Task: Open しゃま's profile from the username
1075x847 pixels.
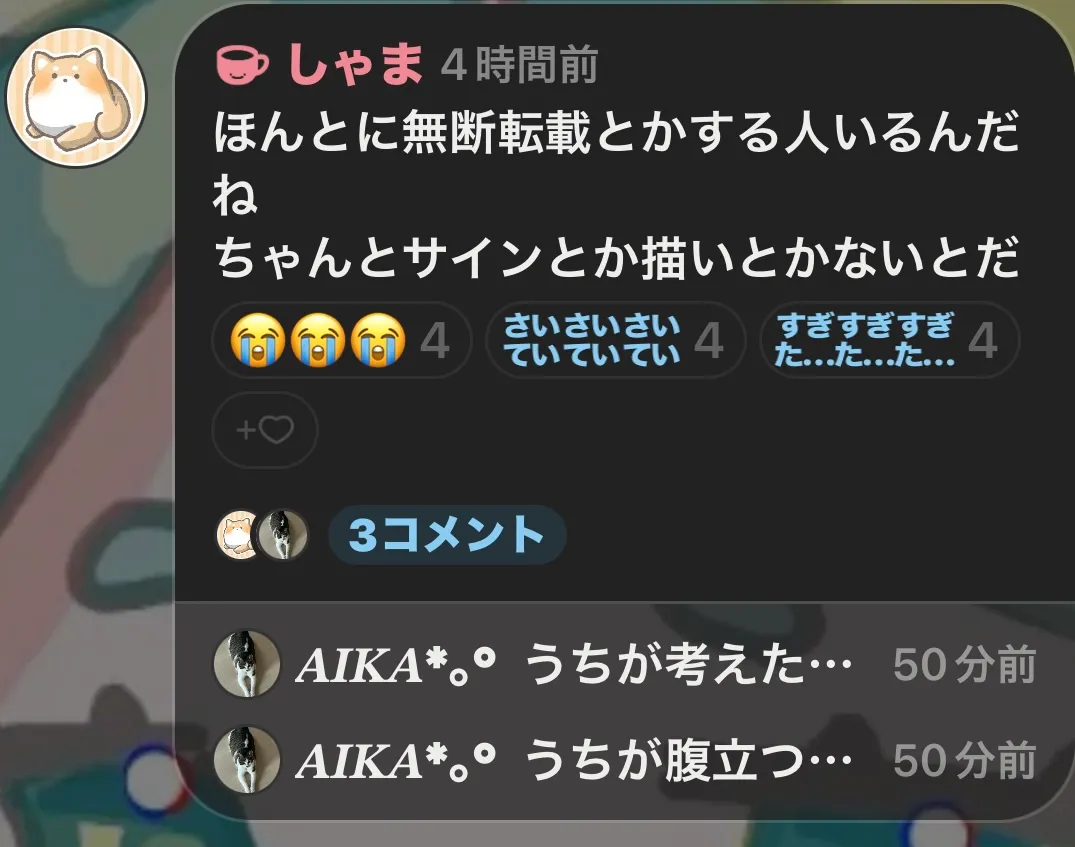Action: click(355, 64)
